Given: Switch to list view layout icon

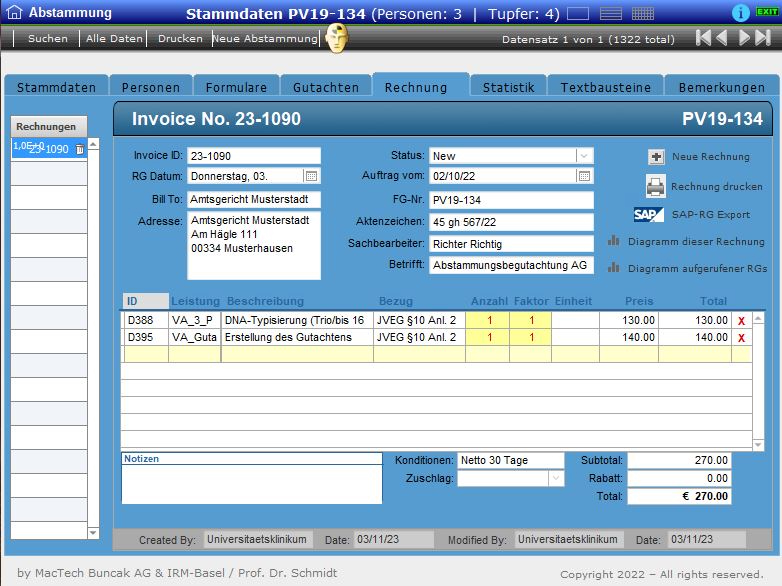Looking at the screenshot, I should click(610, 13).
